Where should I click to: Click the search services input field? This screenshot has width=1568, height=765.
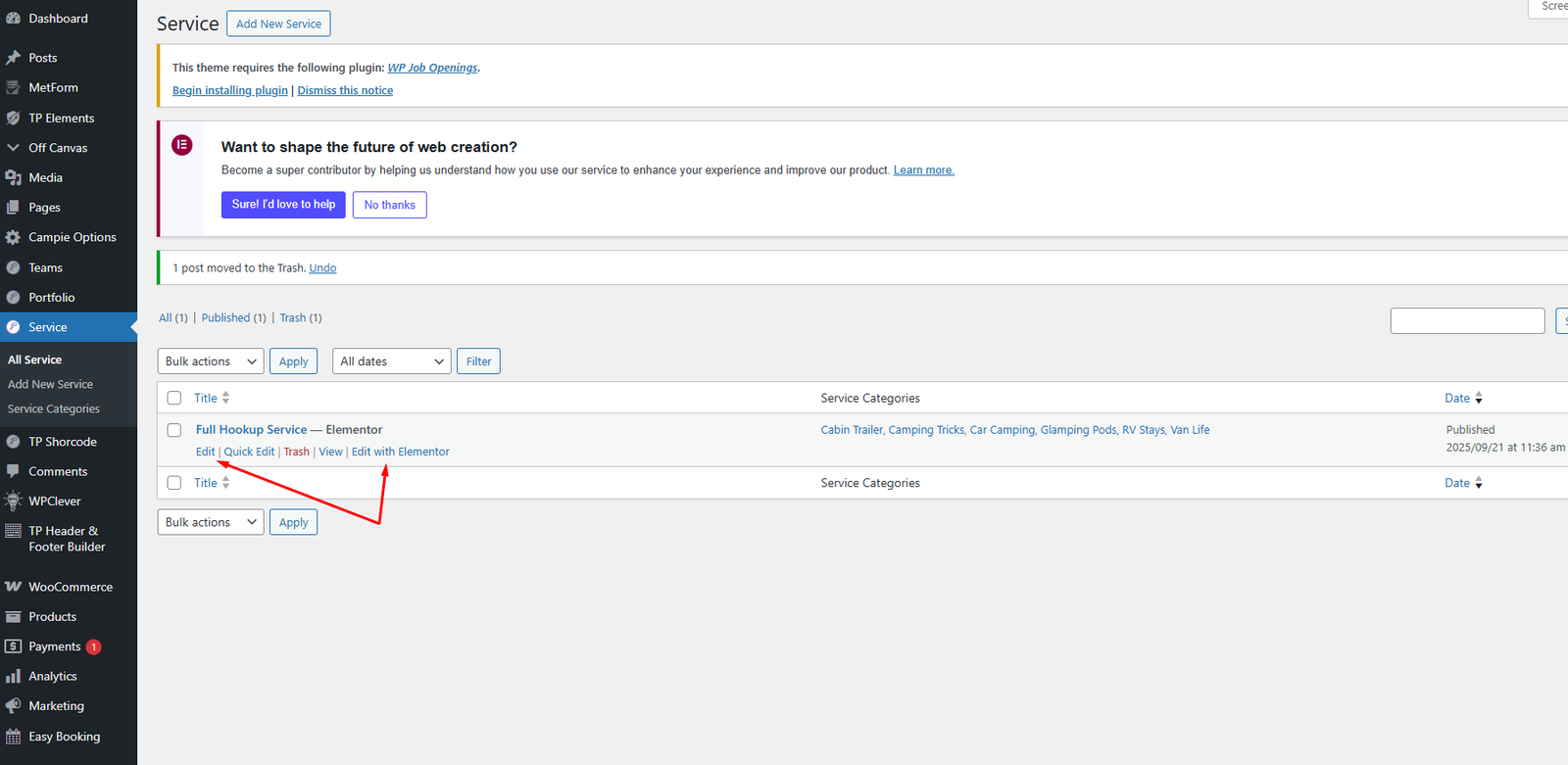point(1466,320)
